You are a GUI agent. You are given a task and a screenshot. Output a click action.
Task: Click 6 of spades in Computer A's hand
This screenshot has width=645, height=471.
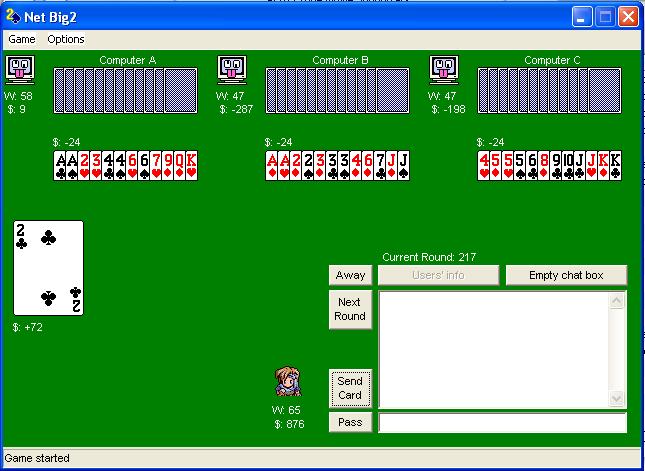pyautogui.click(x=144, y=165)
